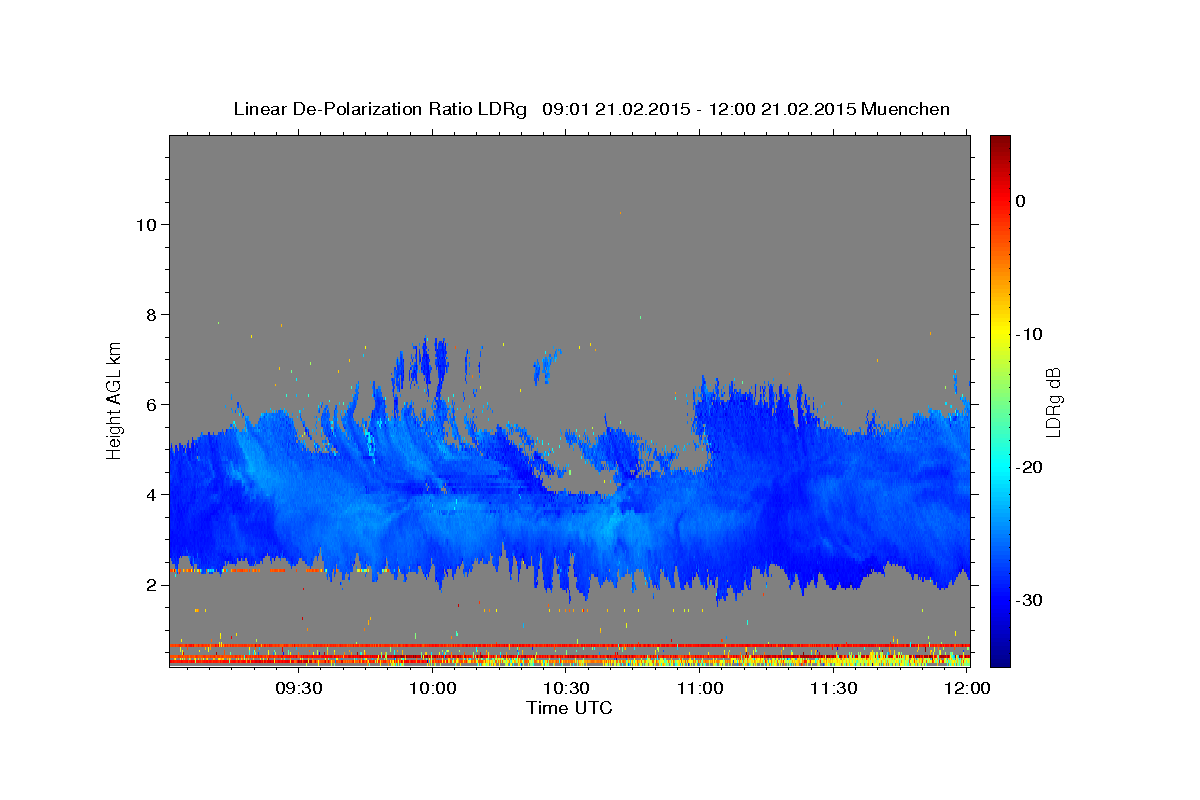Click the 09:30 time tick label
The width and height of the screenshot is (1200, 800).
coord(299,688)
